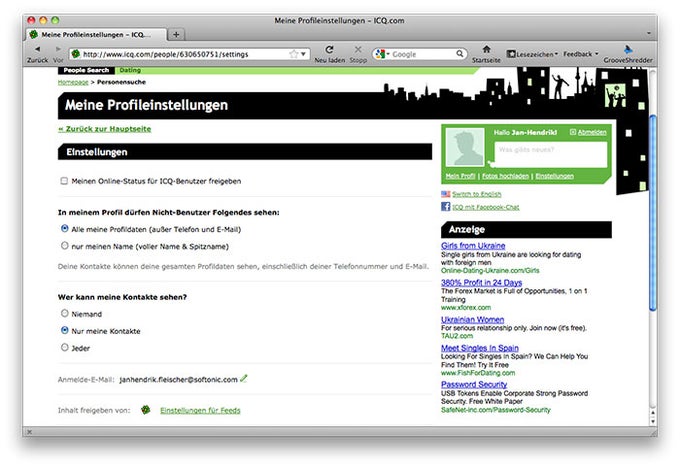Click the Stopp loading icon
The image size is (680, 468).
click(x=358, y=49)
